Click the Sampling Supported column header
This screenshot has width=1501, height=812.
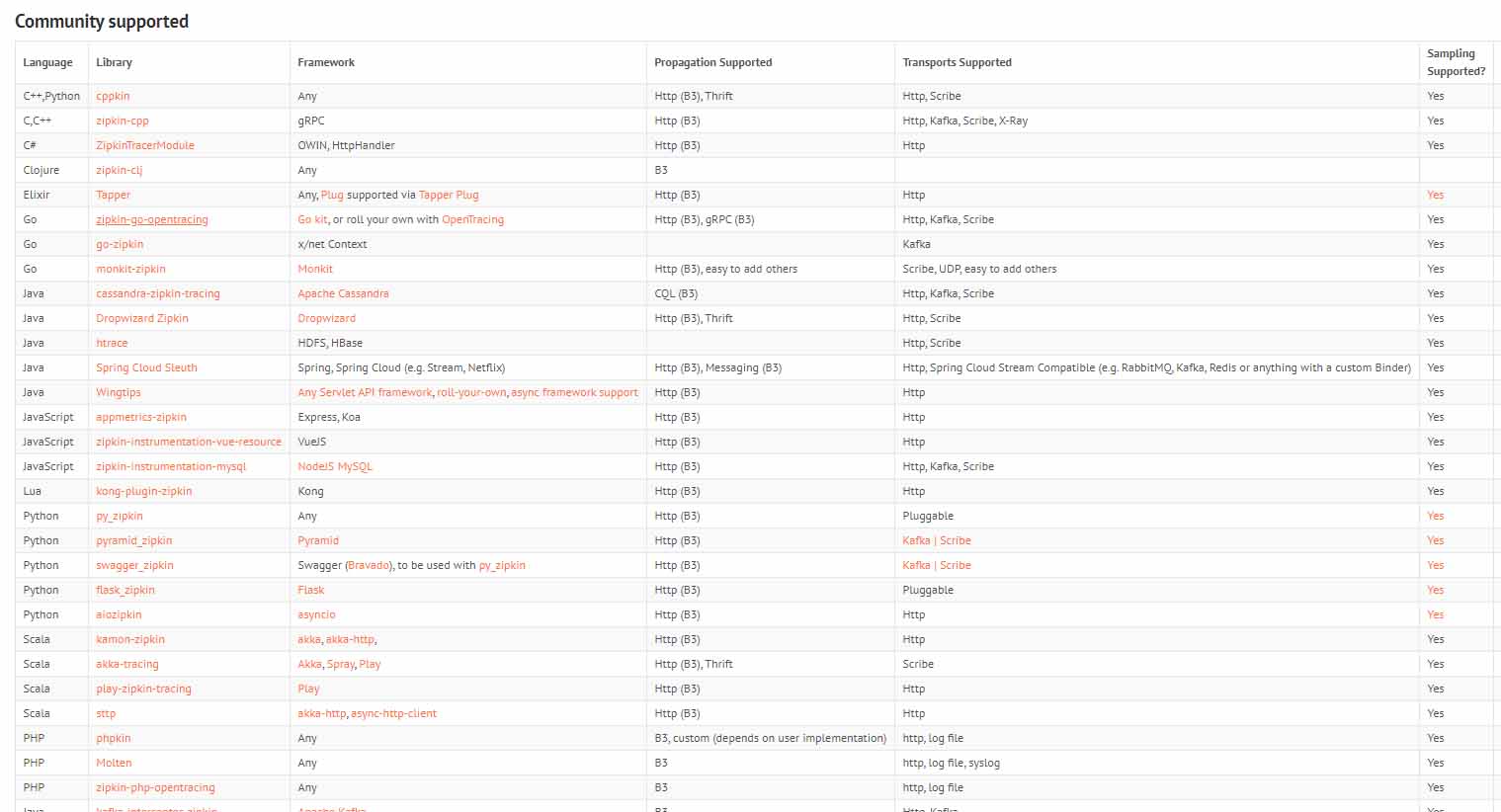[x=1456, y=62]
